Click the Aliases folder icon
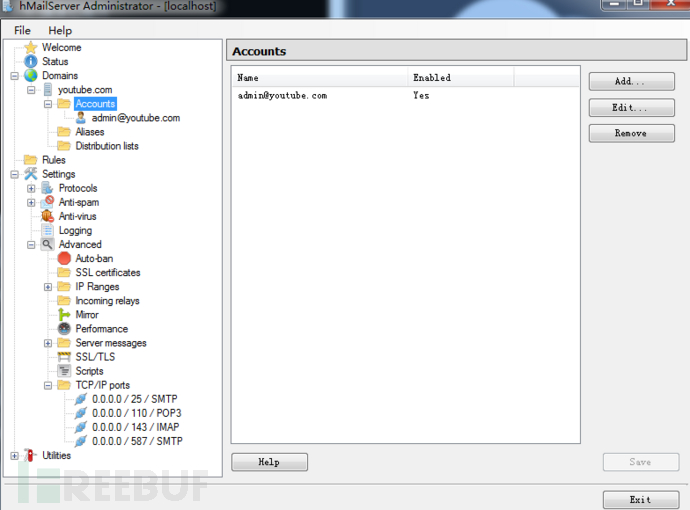 [x=64, y=132]
